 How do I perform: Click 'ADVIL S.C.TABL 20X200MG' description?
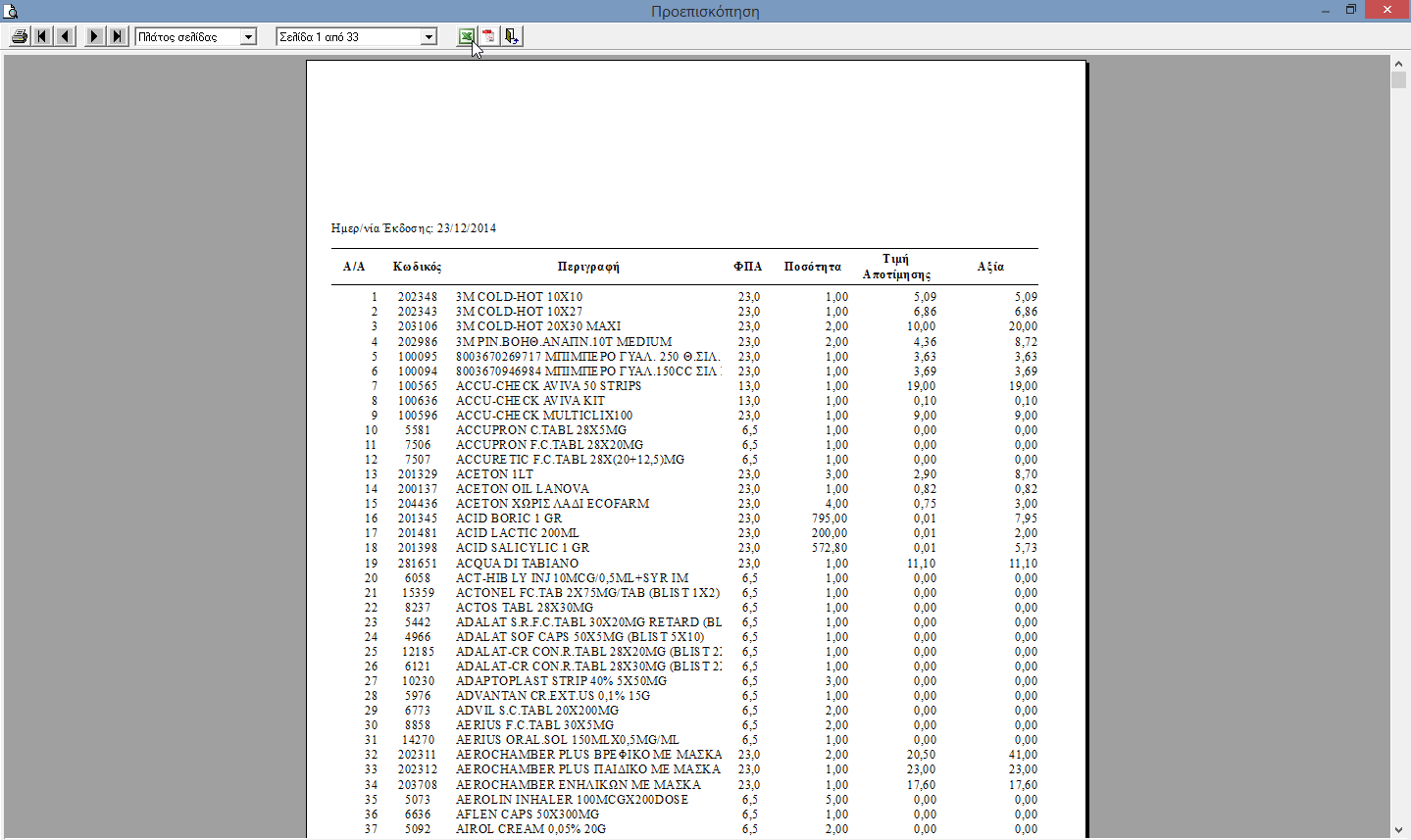[537, 711]
